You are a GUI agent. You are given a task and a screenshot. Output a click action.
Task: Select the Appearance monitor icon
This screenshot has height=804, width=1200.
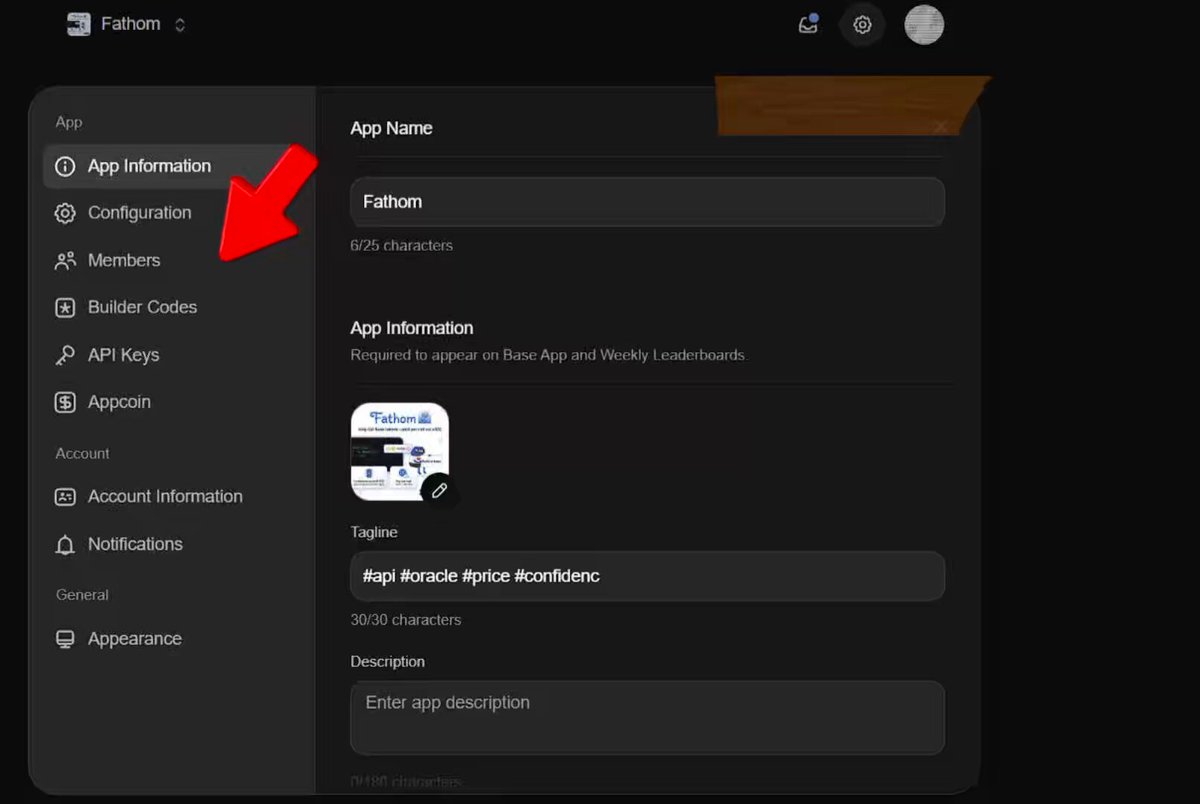(x=65, y=639)
